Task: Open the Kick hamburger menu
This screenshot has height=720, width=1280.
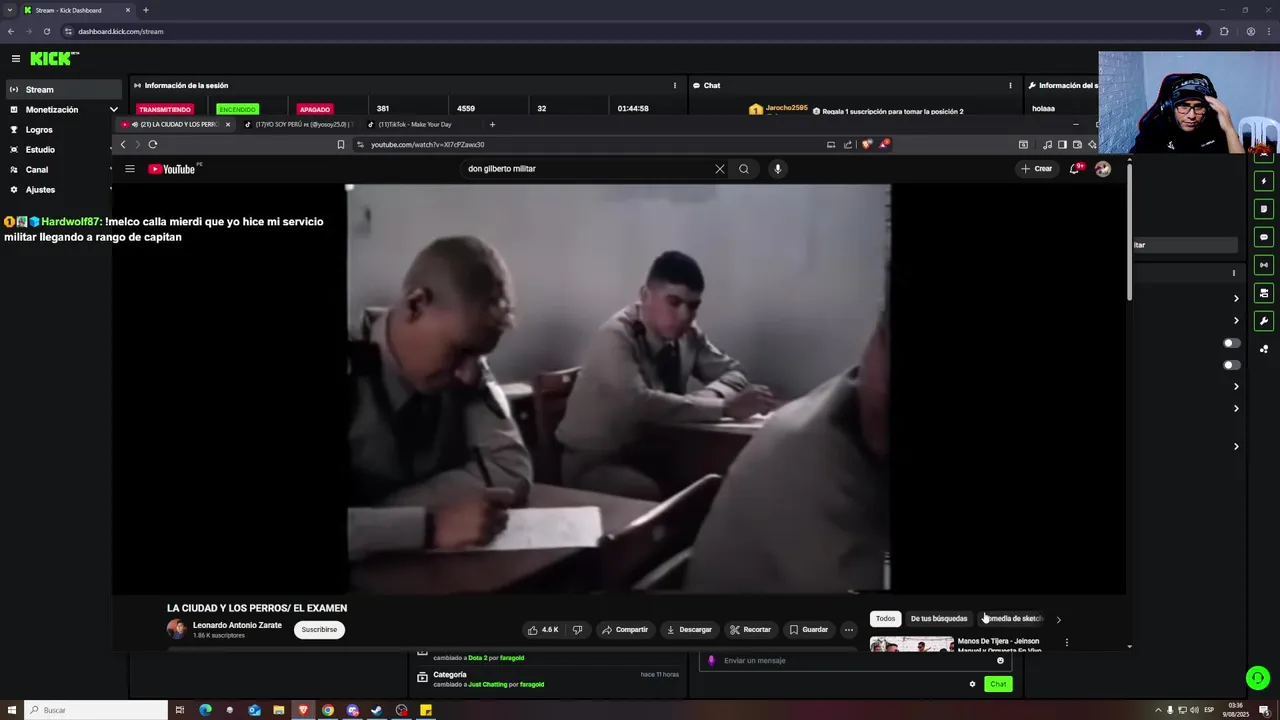Action: [15, 59]
